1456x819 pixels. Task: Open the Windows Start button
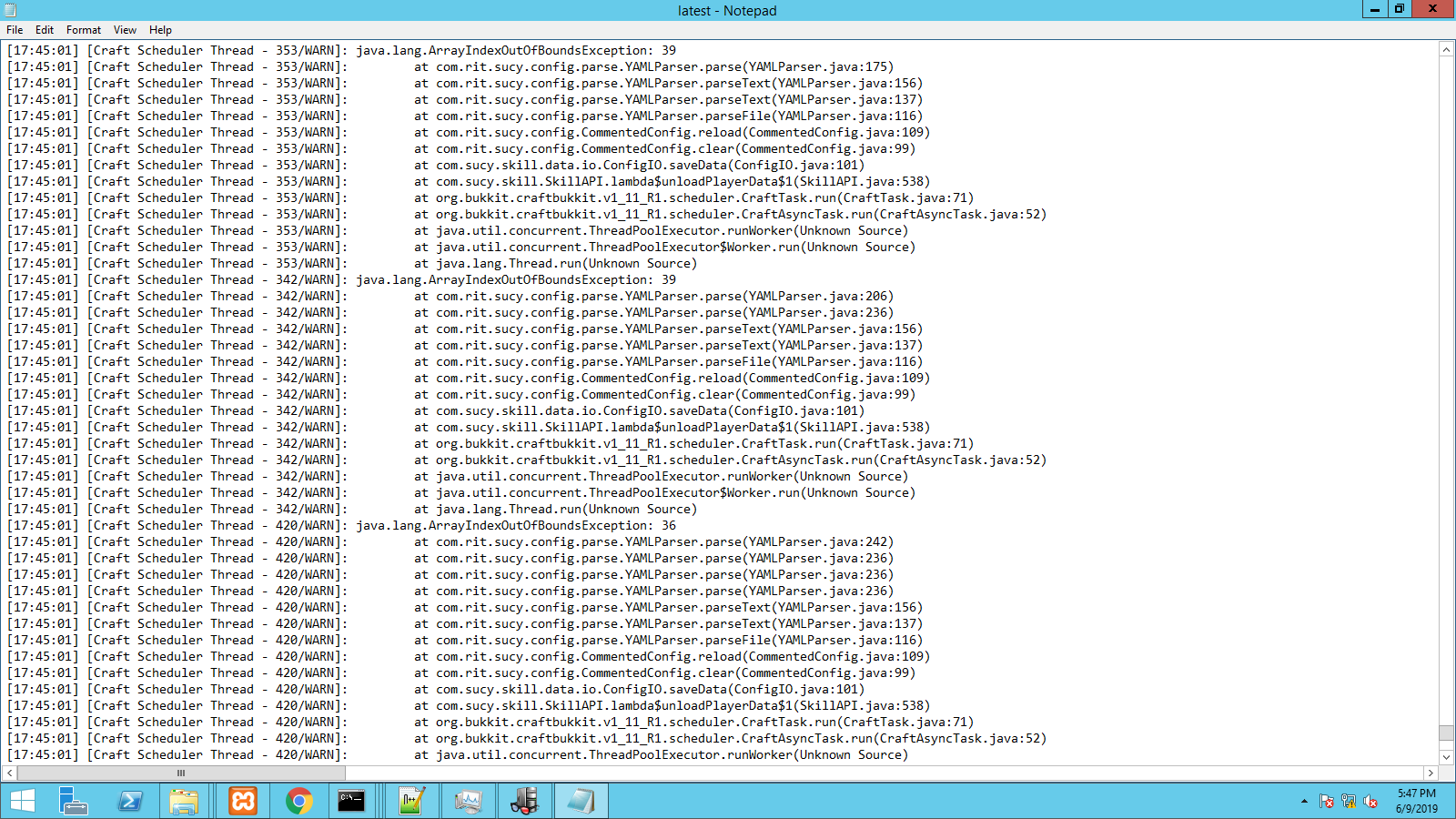pyautogui.click(x=23, y=801)
